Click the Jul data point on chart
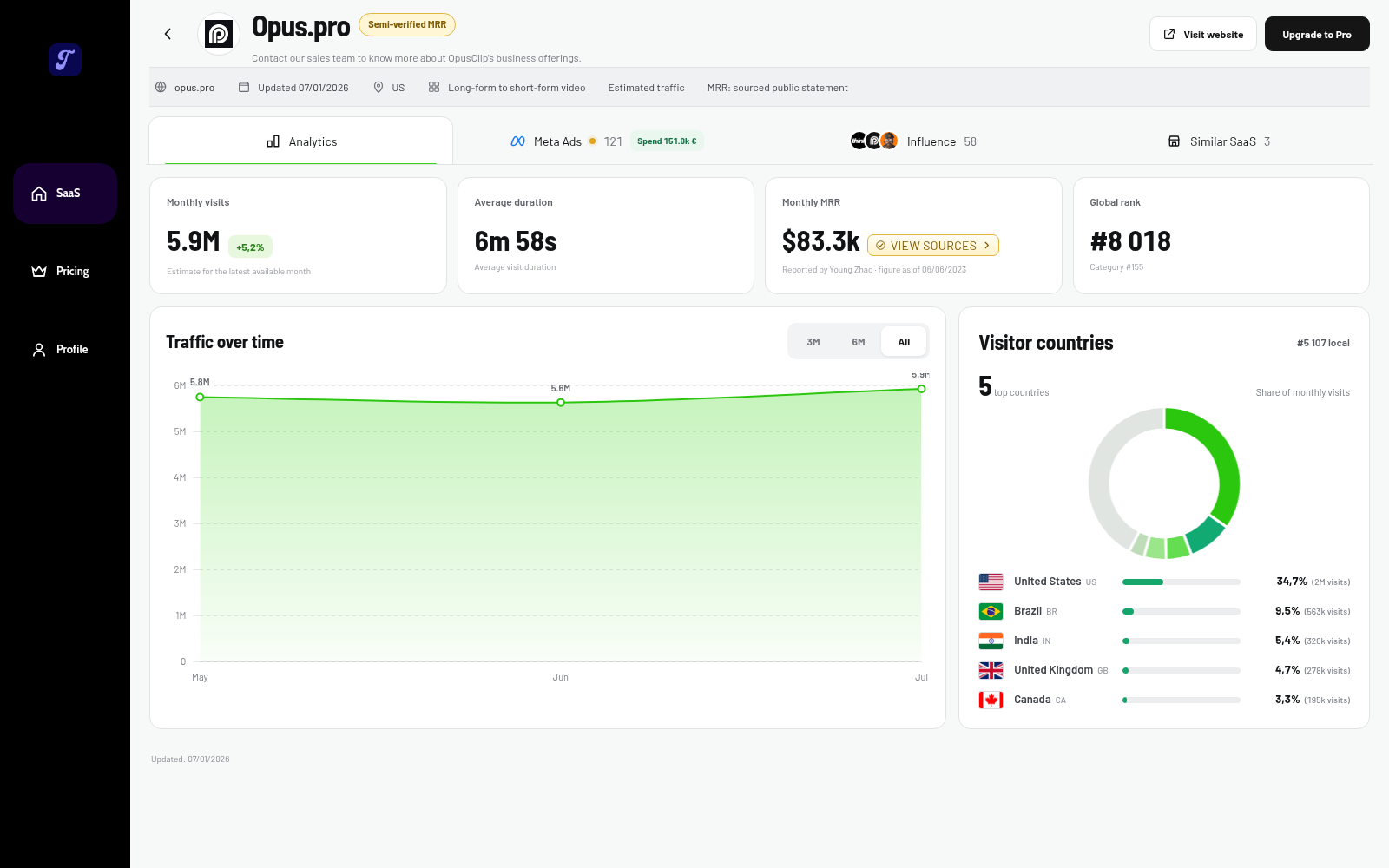This screenshot has width=1389, height=868. [921, 389]
